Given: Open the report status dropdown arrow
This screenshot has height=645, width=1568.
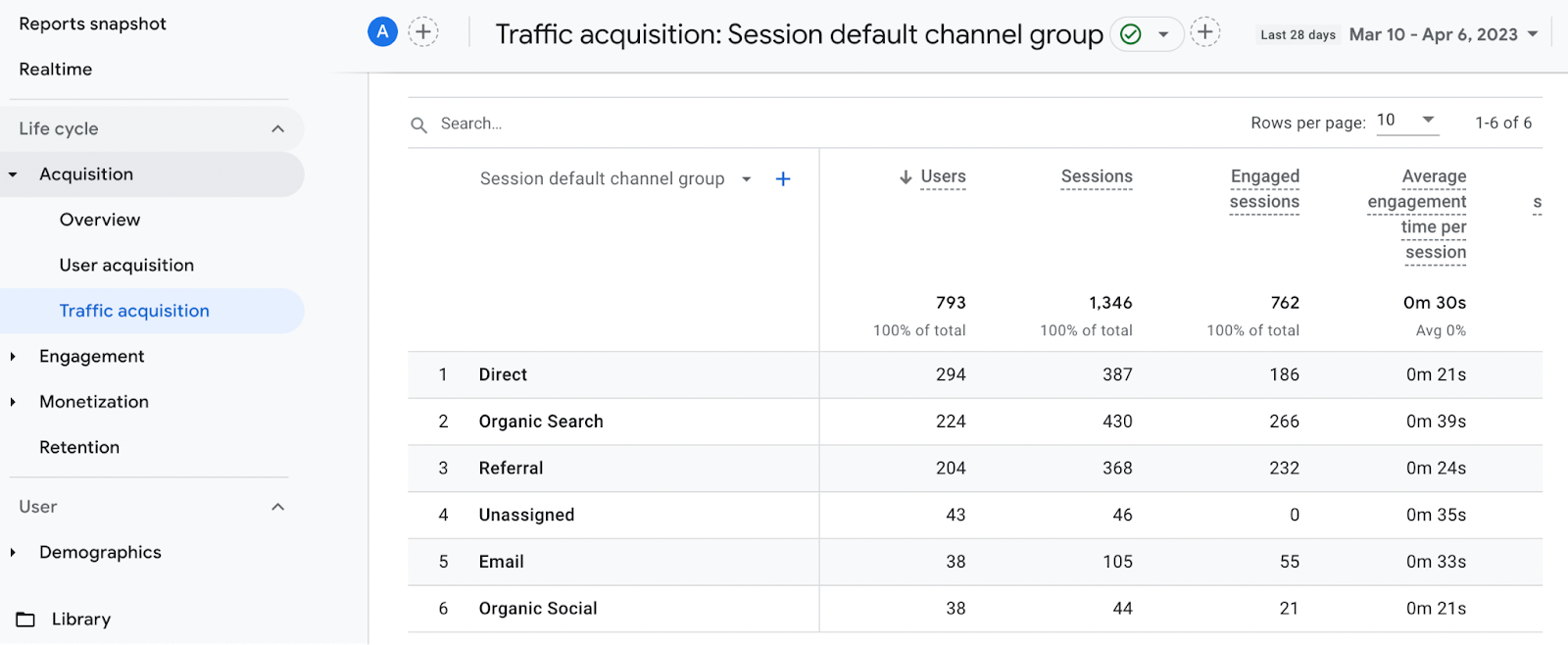Looking at the screenshot, I should (x=1163, y=34).
